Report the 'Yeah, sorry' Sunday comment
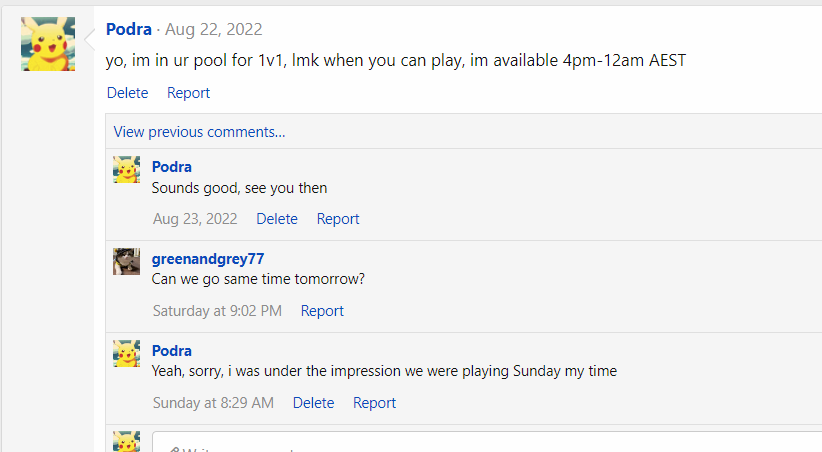Screen dimensions: 822x452 pos(374,403)
